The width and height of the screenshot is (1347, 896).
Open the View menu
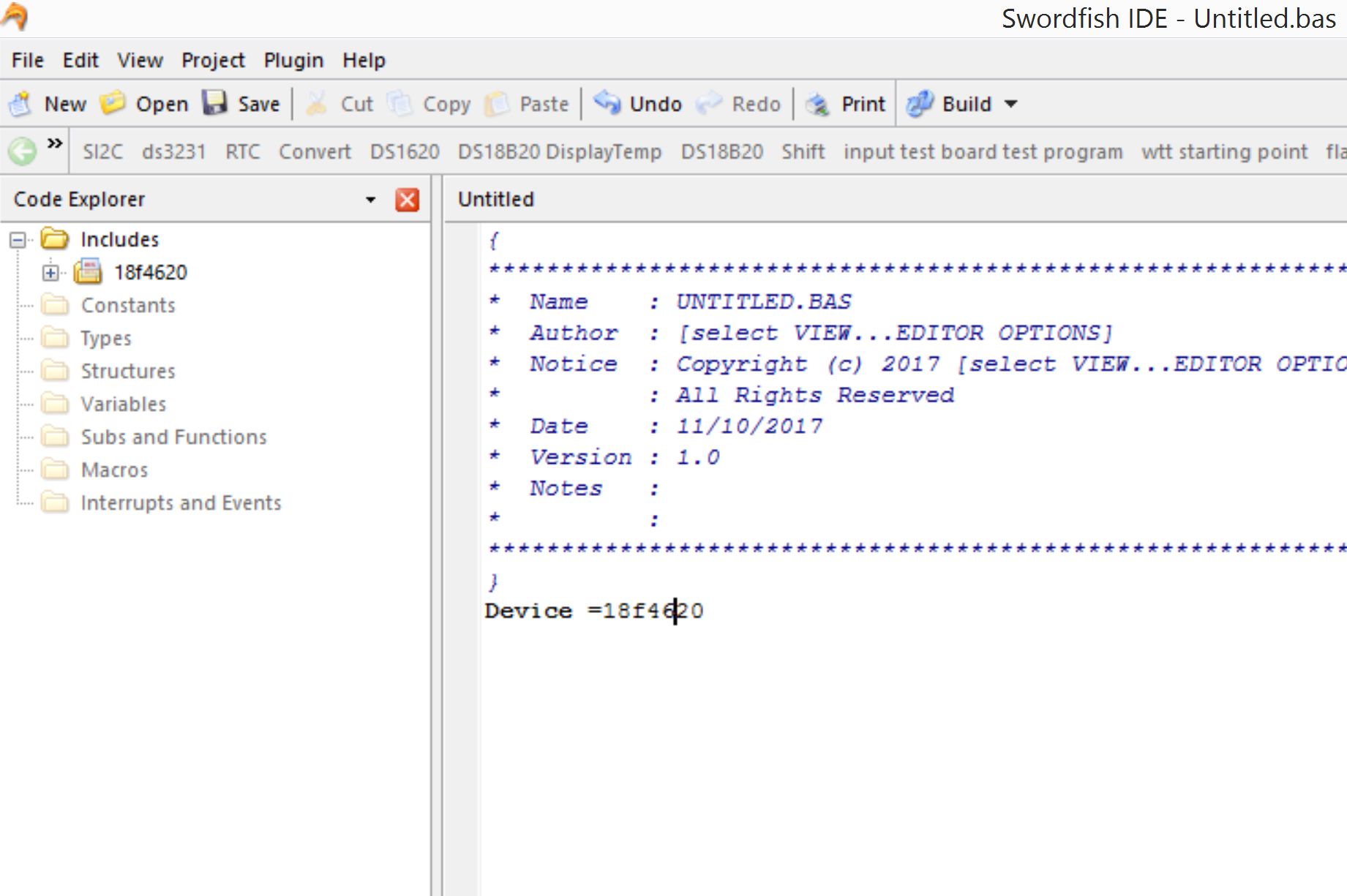[140, 60]
